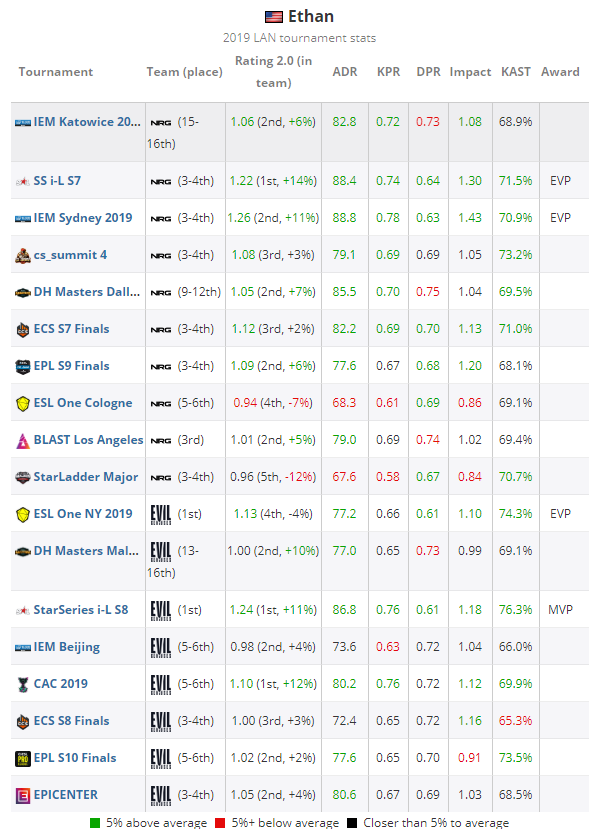Click the red '5%+ below average' legend swatch
This screenshot has width=602, height=829.
[x=220, y=823]
